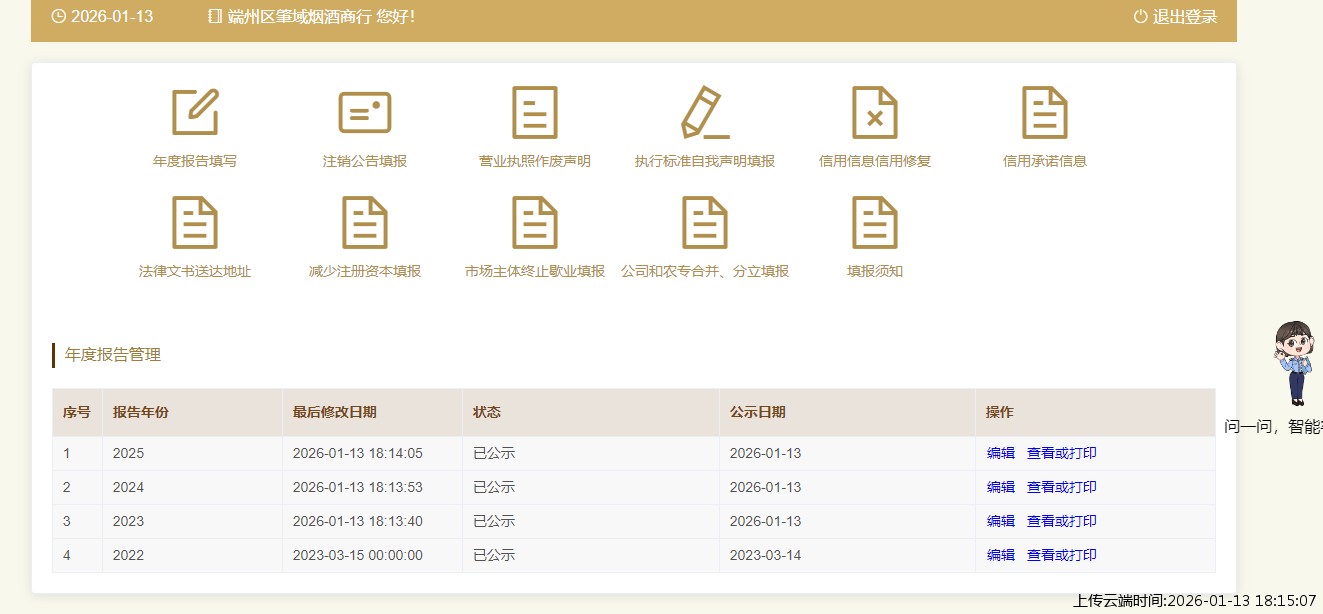
Task: Open the smart assistant cartoon avatar
Action: [x=1295, y=362]
